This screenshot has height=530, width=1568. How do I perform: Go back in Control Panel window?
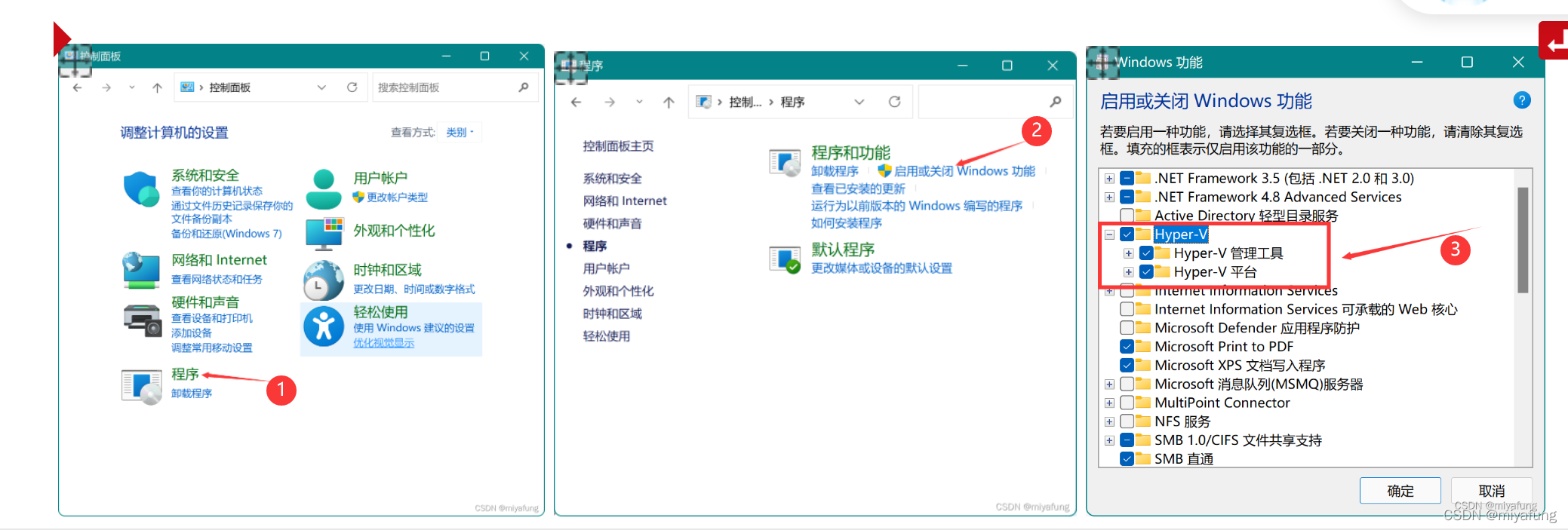click(77, 87)
